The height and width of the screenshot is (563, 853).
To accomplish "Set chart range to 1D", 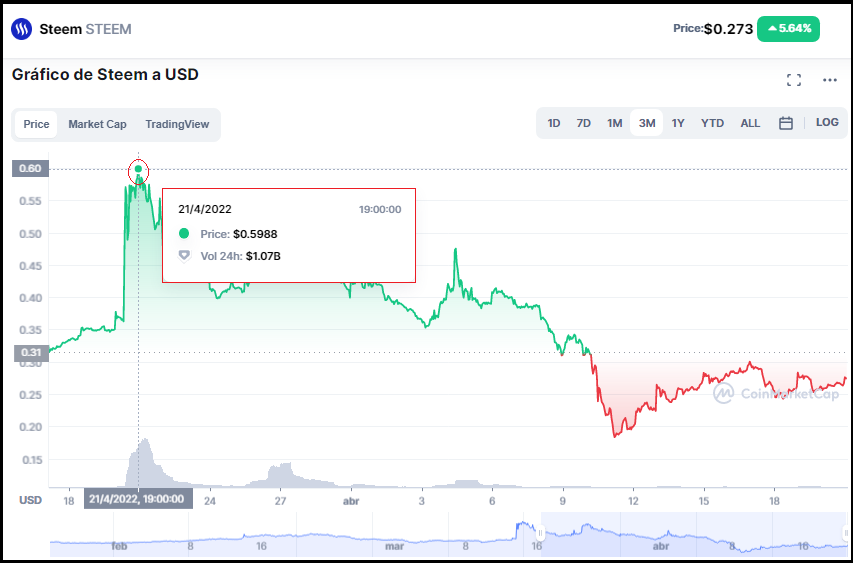I will (554, 123).
